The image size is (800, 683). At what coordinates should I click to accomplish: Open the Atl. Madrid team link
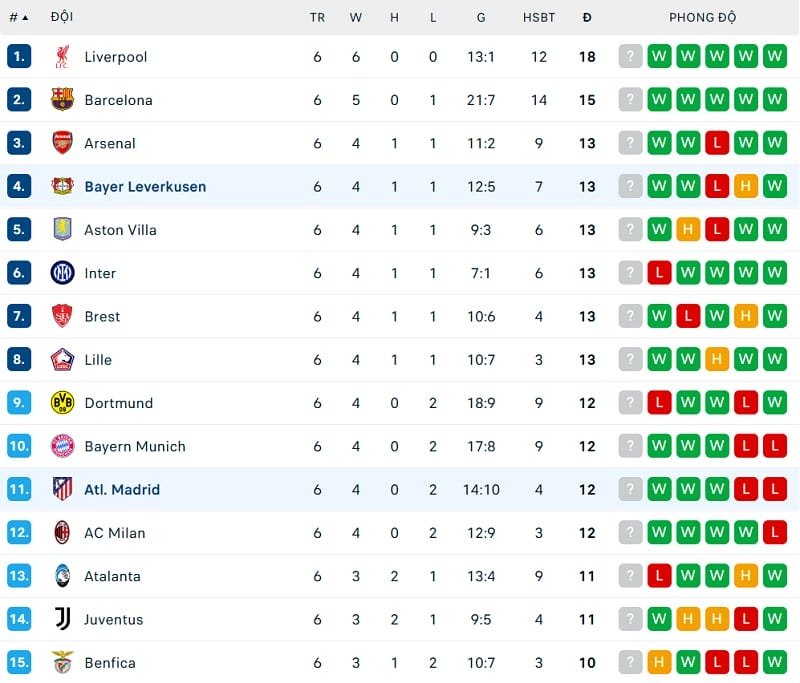122,490
